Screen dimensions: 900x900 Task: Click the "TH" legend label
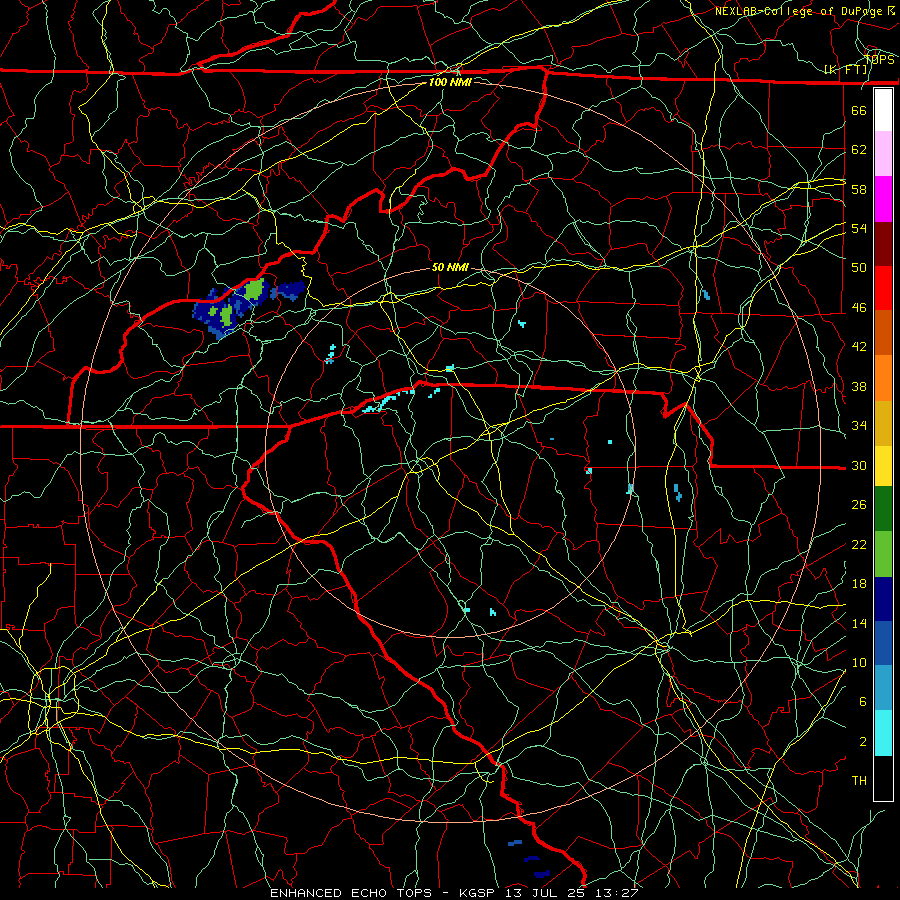pyautogui.click(x=859, y=781)
